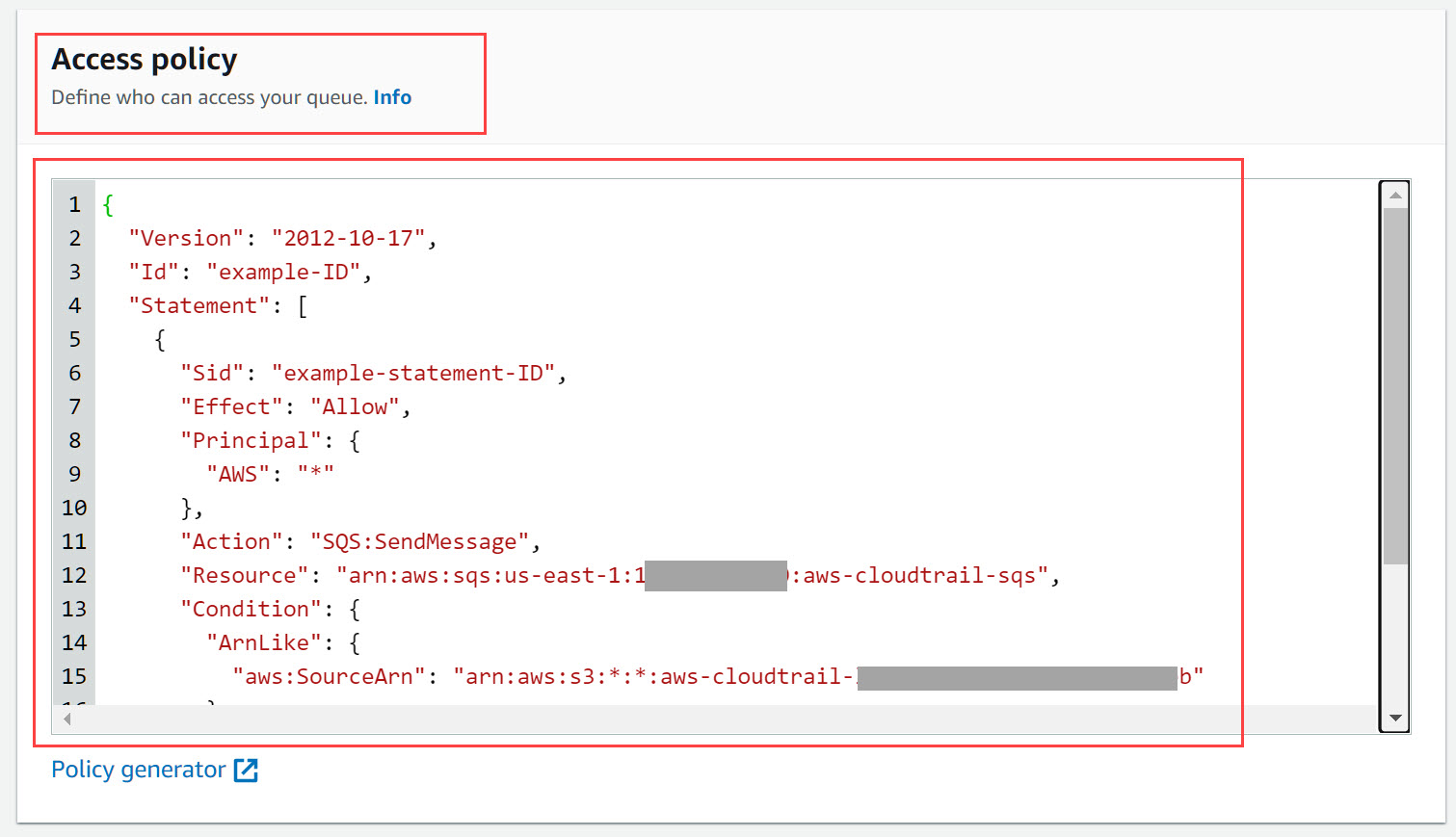Click the "ArnLike" key on line 14
1456x837 pixels.
pos(264,642)
